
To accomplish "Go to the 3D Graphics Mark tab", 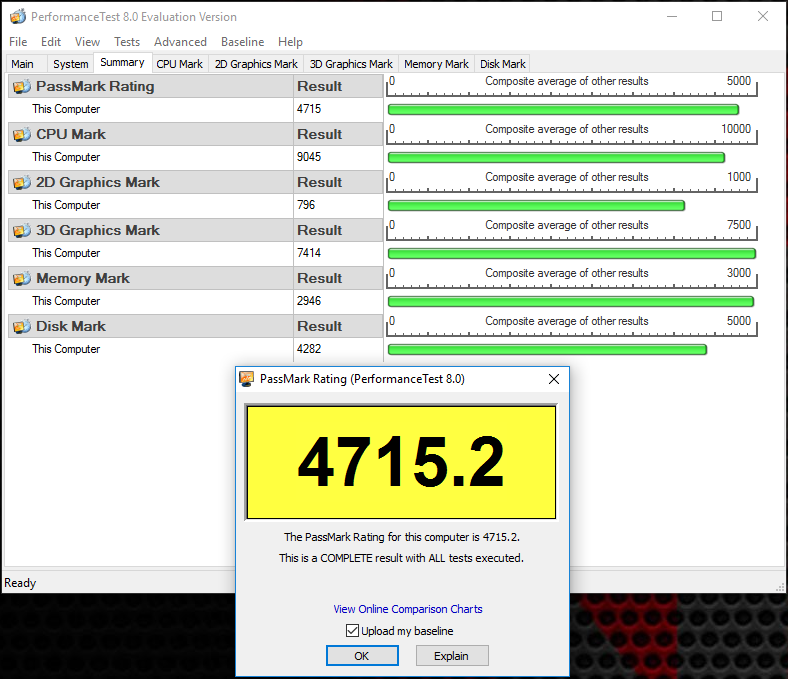I will (x=351, y=64).
